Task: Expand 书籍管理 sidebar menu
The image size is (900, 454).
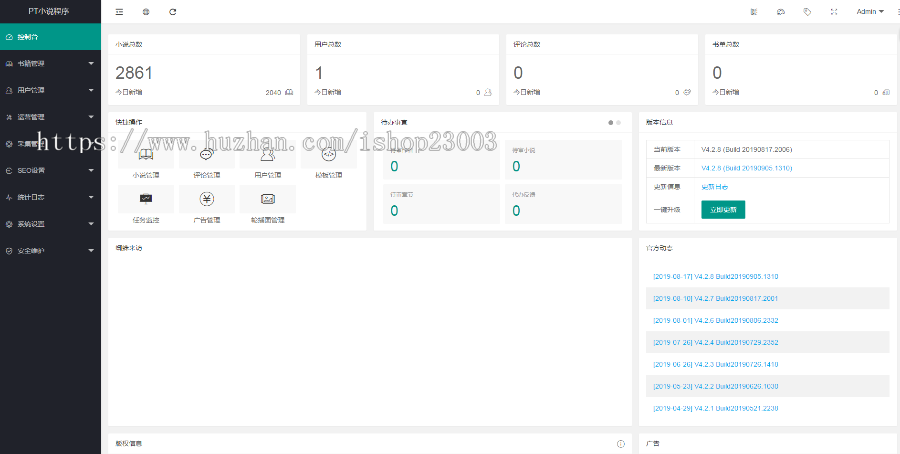Action: tap(51, 63)
